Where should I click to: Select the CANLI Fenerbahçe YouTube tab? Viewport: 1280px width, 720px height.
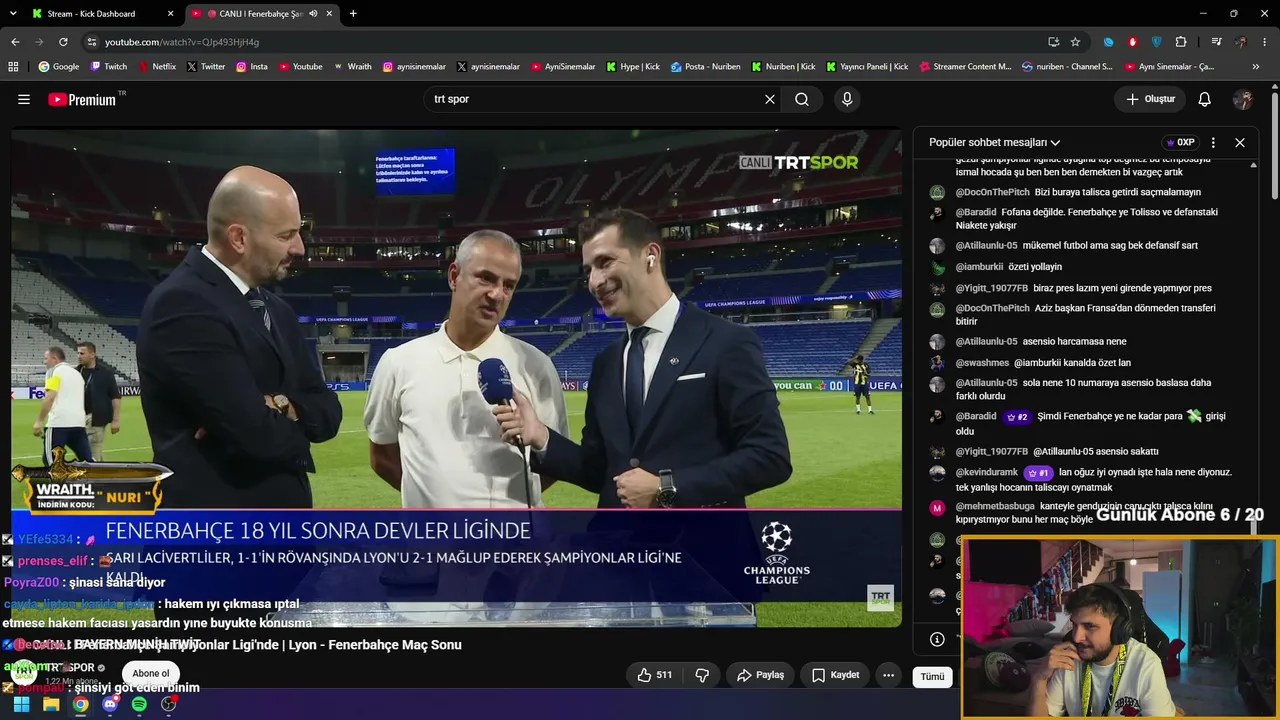pos(262,14)
